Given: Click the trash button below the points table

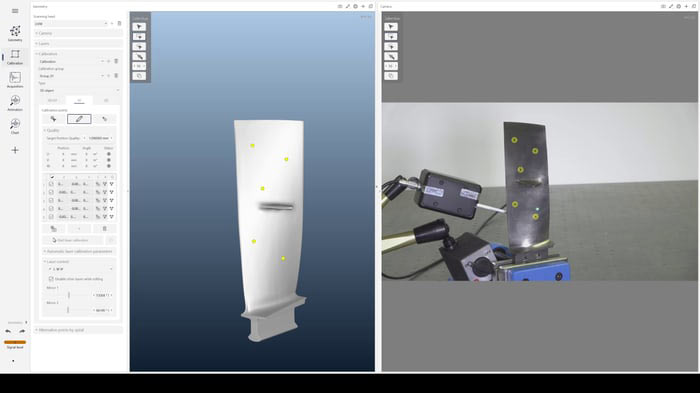Looking at the screenshot, I should point(104,229).
